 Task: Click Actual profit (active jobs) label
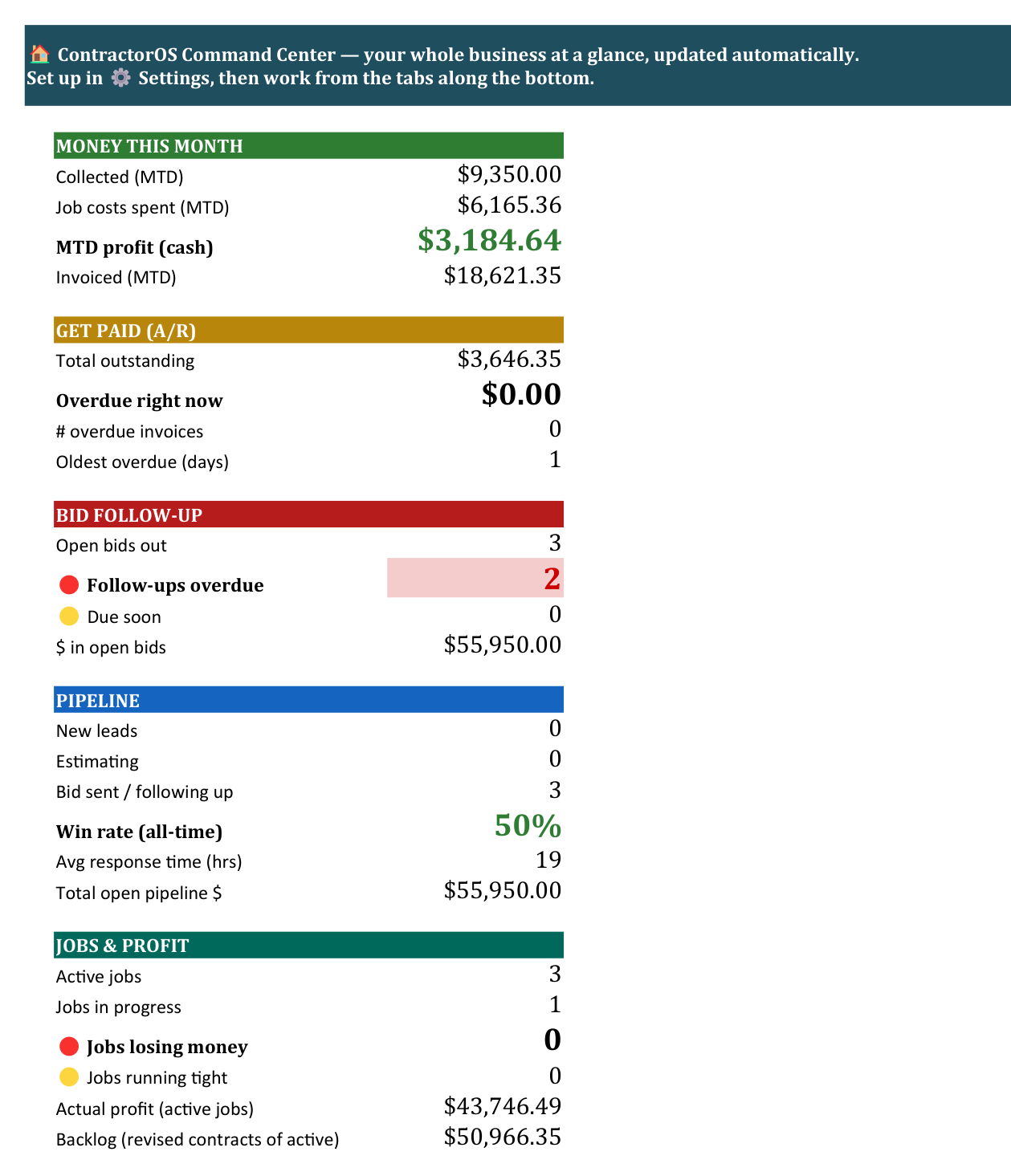[x=155, y=1109]
